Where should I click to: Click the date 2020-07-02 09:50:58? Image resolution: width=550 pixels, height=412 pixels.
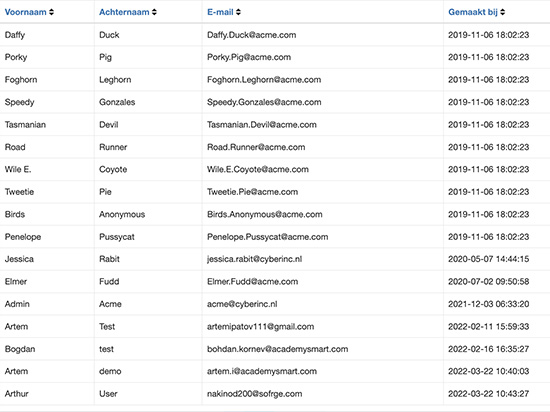[x=489, y=282]
